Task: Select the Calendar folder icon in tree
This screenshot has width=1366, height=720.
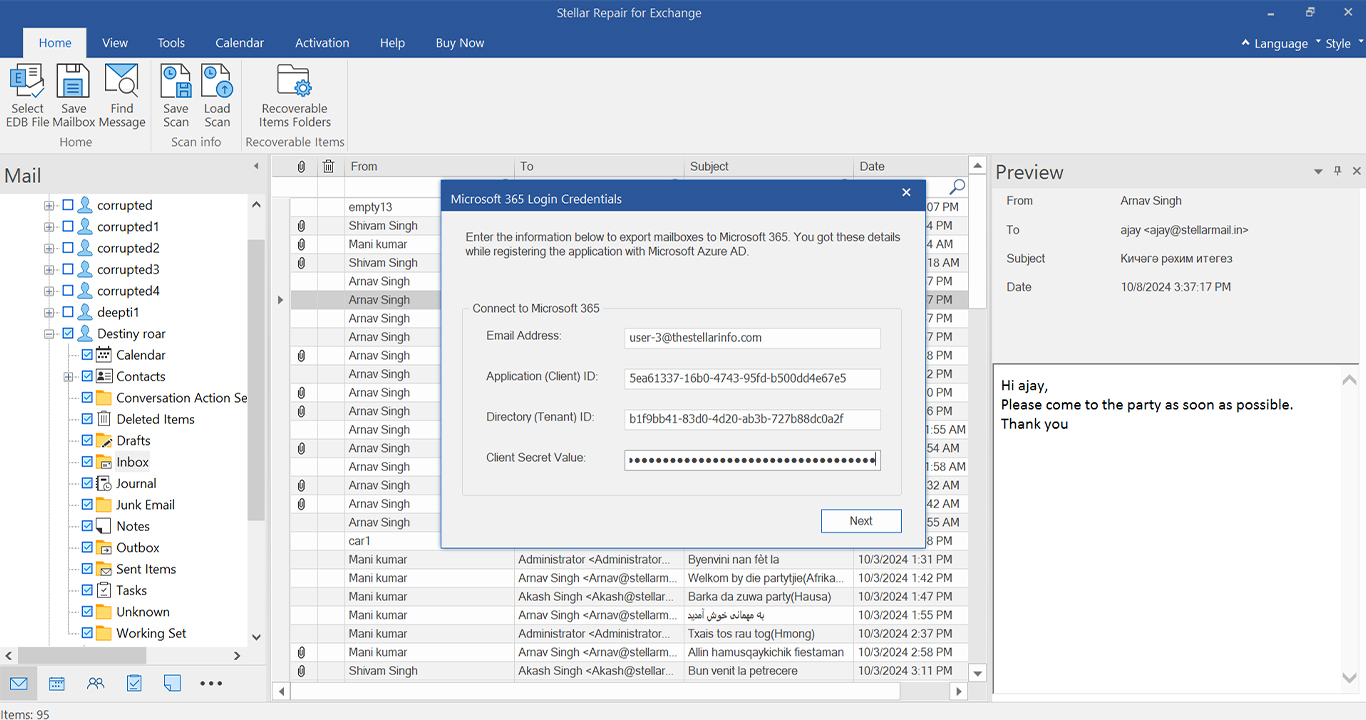Action: pos(104,355)
